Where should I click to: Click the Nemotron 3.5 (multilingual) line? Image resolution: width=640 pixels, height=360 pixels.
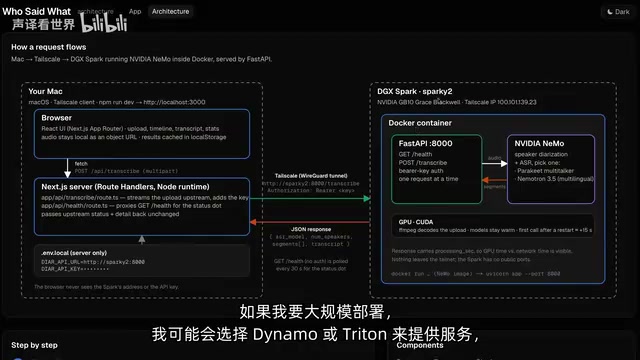[554, 179]
